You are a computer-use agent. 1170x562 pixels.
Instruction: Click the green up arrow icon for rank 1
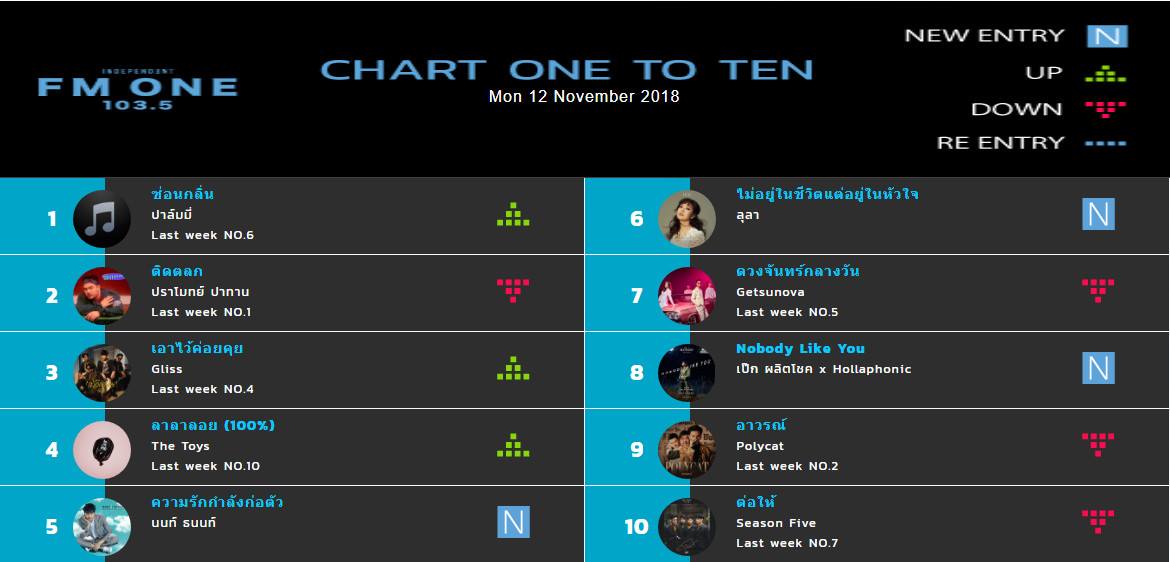point(513,214)
